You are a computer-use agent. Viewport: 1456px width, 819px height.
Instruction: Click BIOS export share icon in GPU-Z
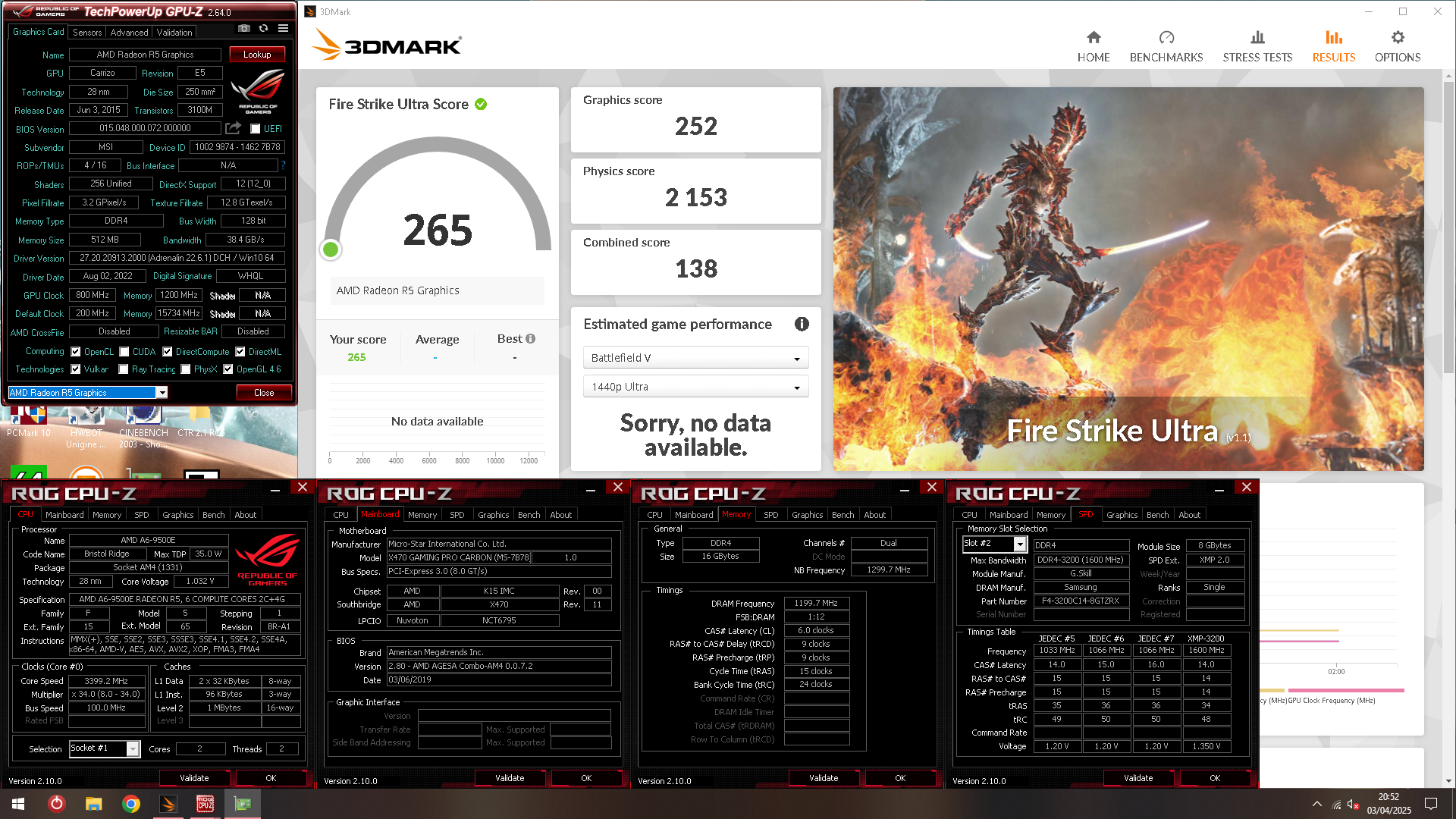[x=233, y=128]
